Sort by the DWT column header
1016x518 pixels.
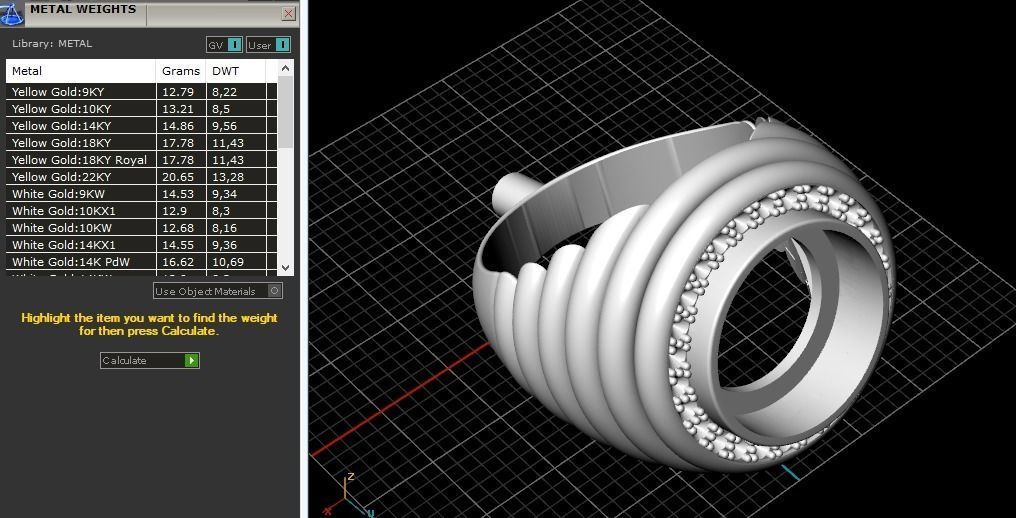[235, 71]
